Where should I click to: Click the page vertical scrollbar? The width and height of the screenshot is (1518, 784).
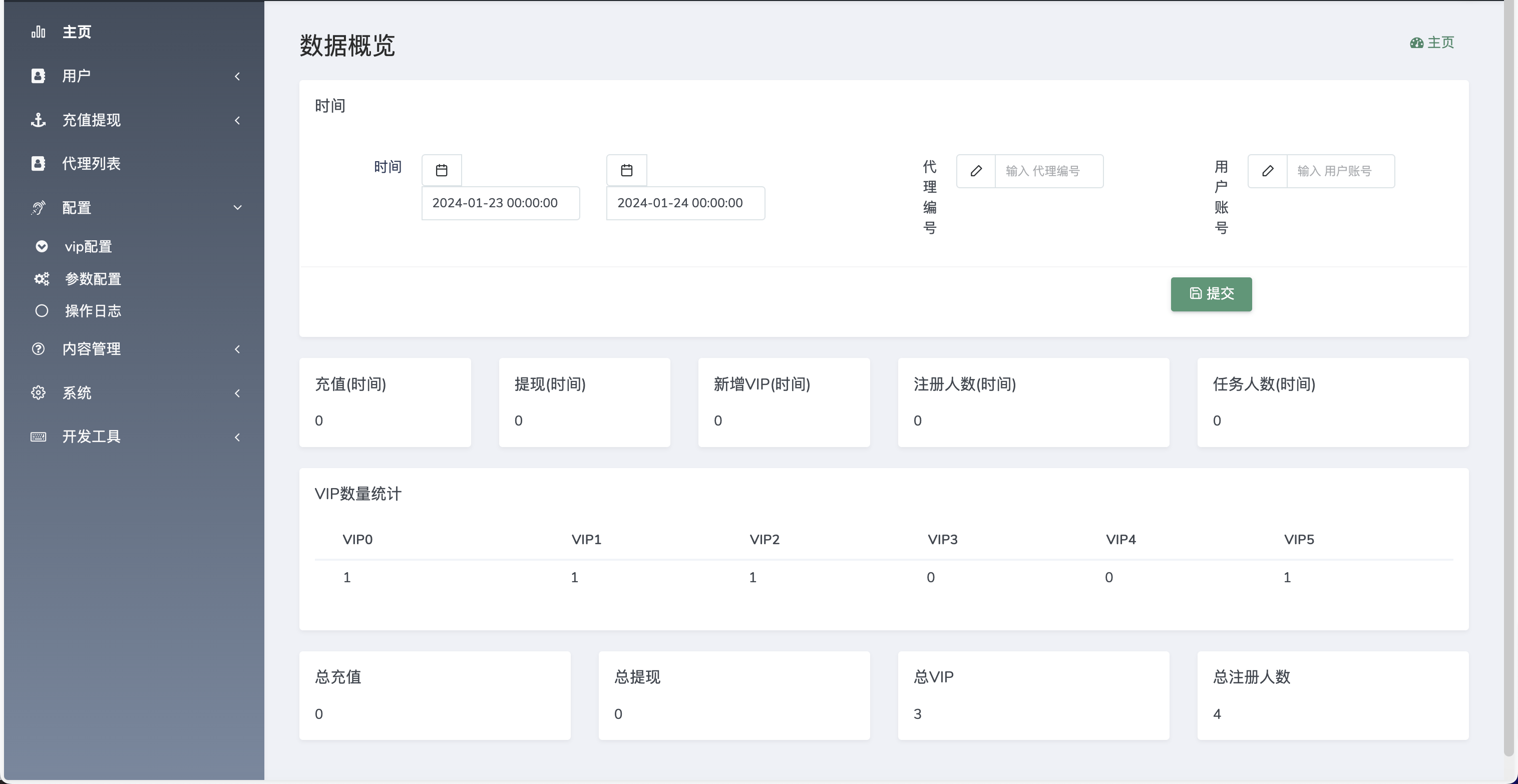(x=1508, y=377)
